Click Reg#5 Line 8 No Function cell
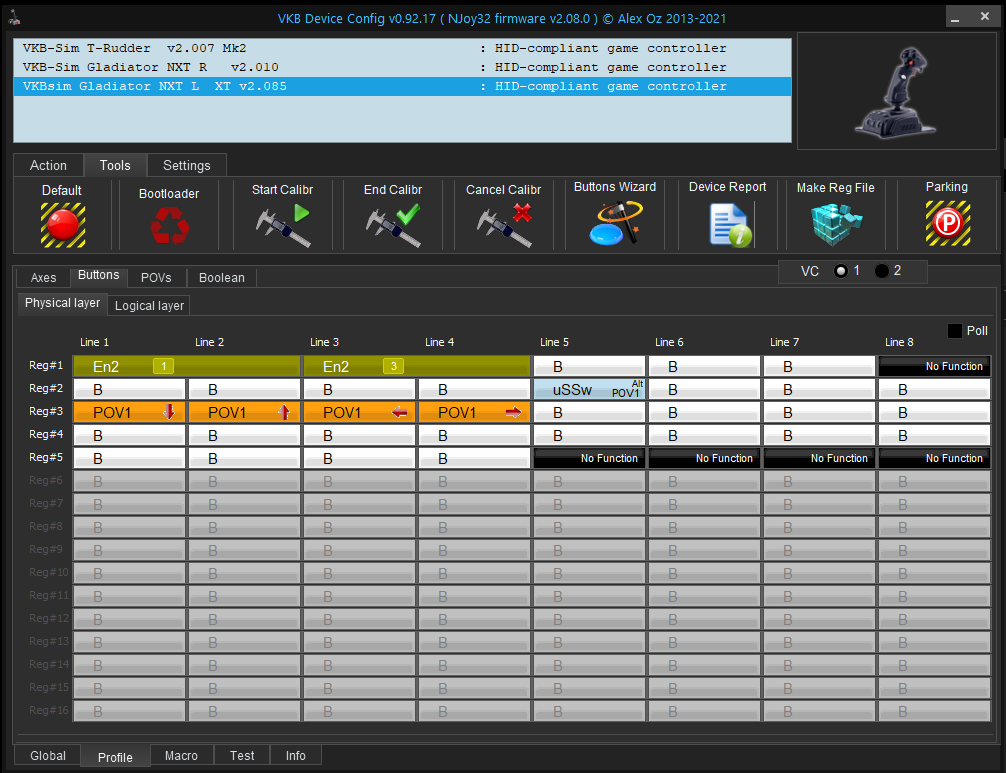Screen dimensions: 1006x773 click(x=935, y=458)
